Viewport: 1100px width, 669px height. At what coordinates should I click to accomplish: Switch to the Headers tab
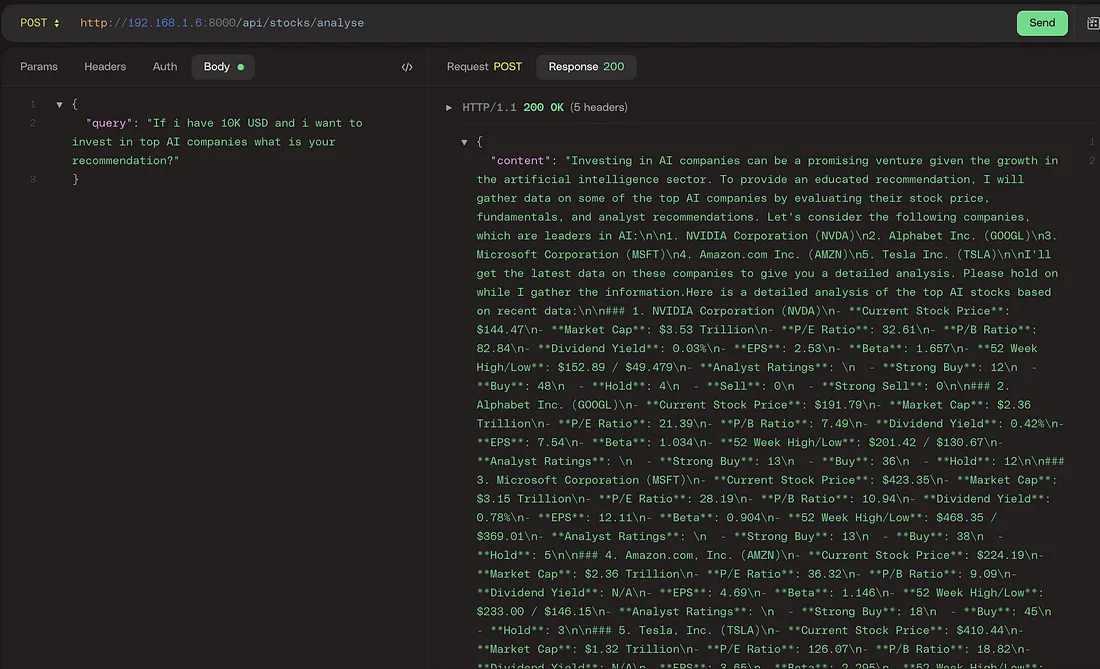click(105, 67)
